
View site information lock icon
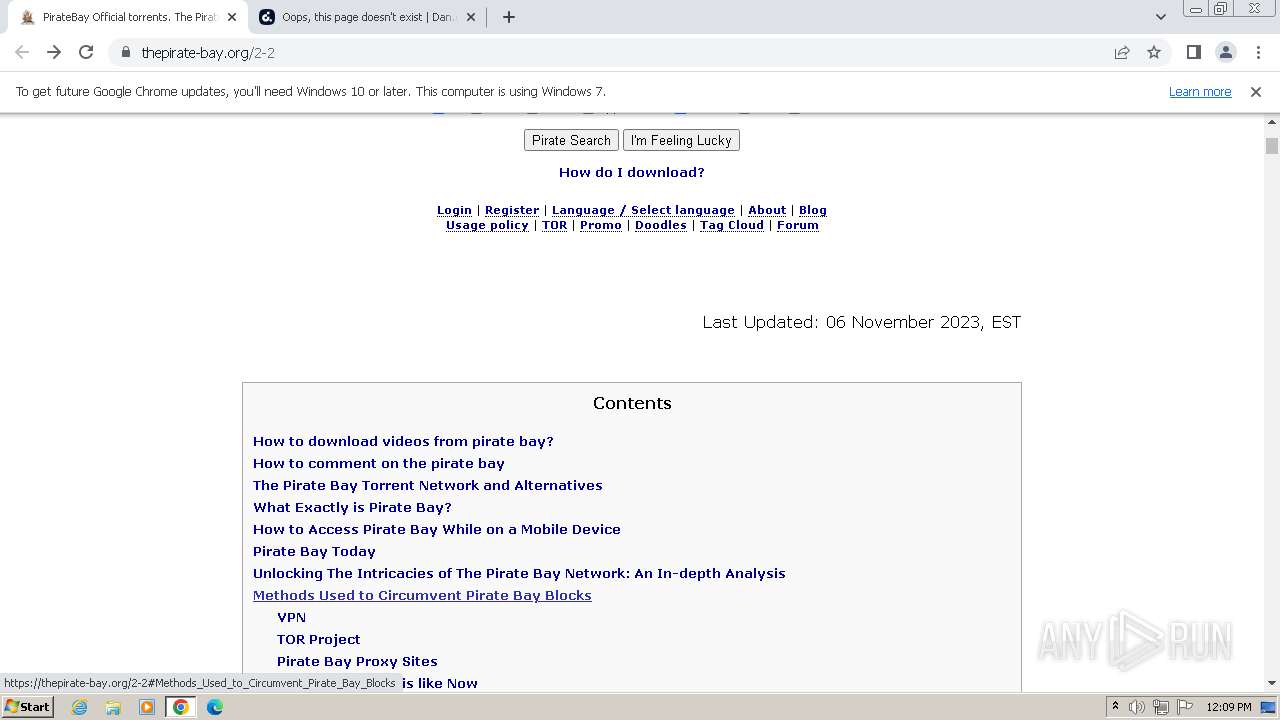tap(125, 52)
